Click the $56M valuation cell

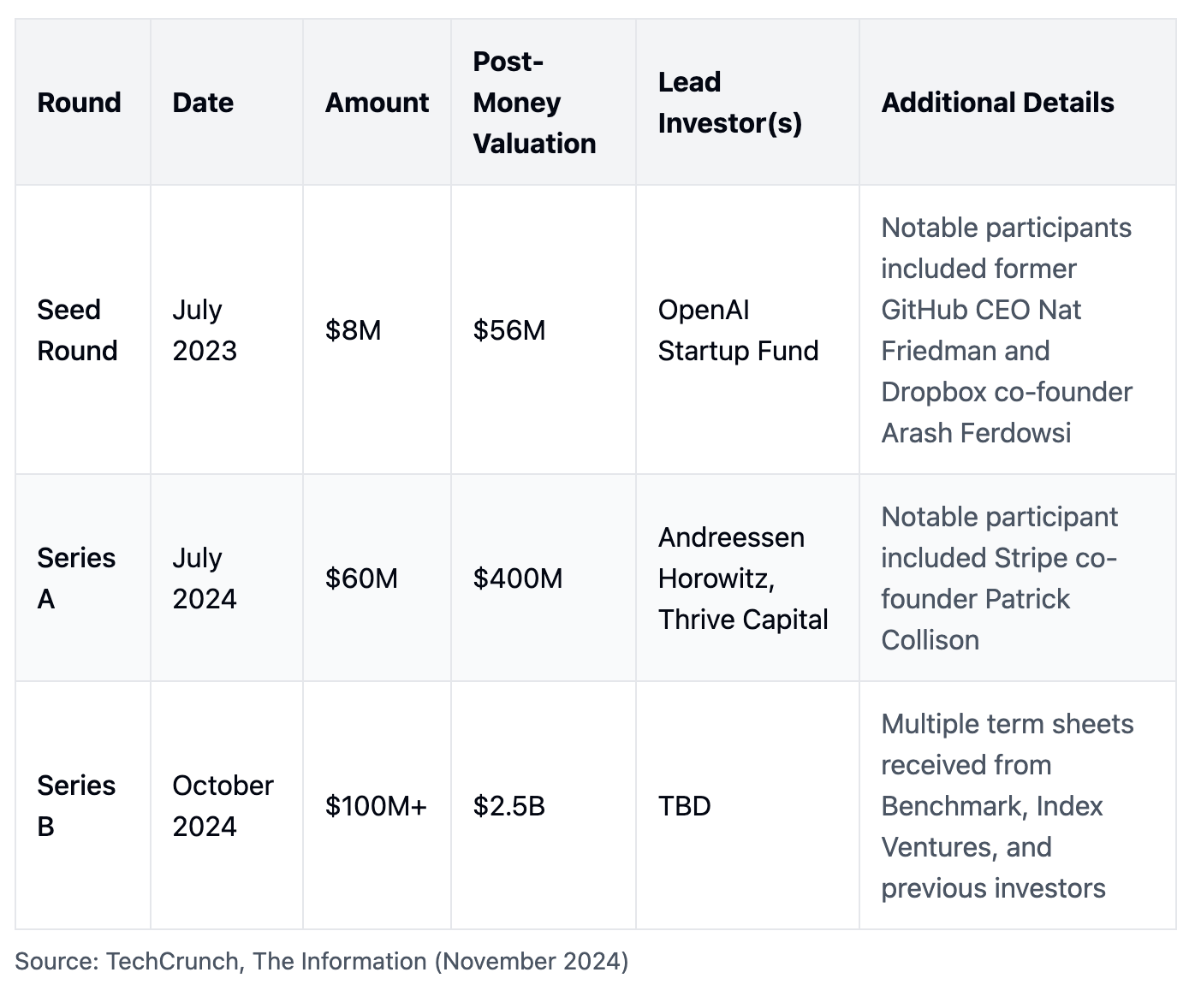click(509, 330)
